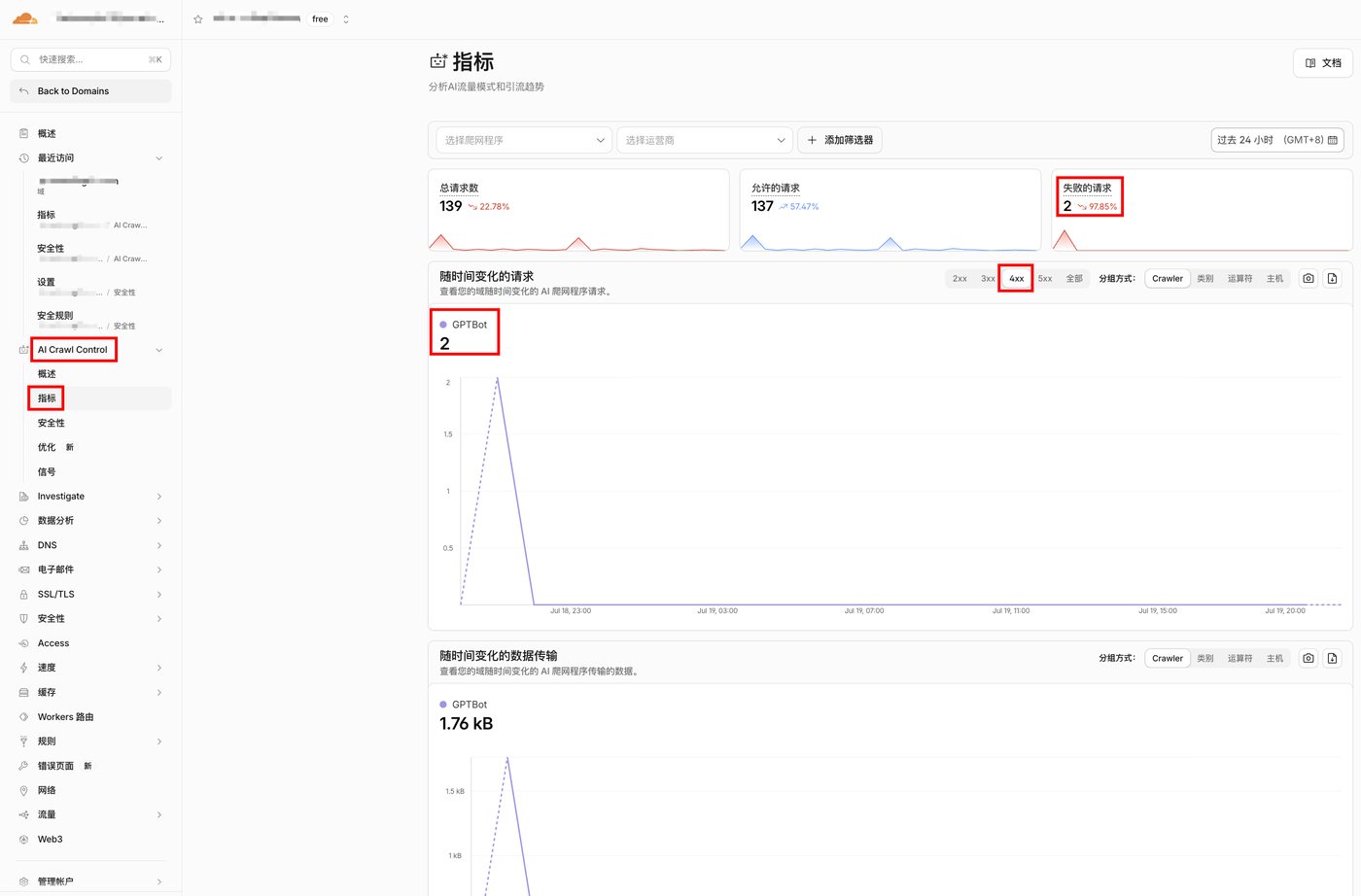Download the data transfer chart data
The width and height of the screenshot is (1361, 896).
pos(1332,659)
